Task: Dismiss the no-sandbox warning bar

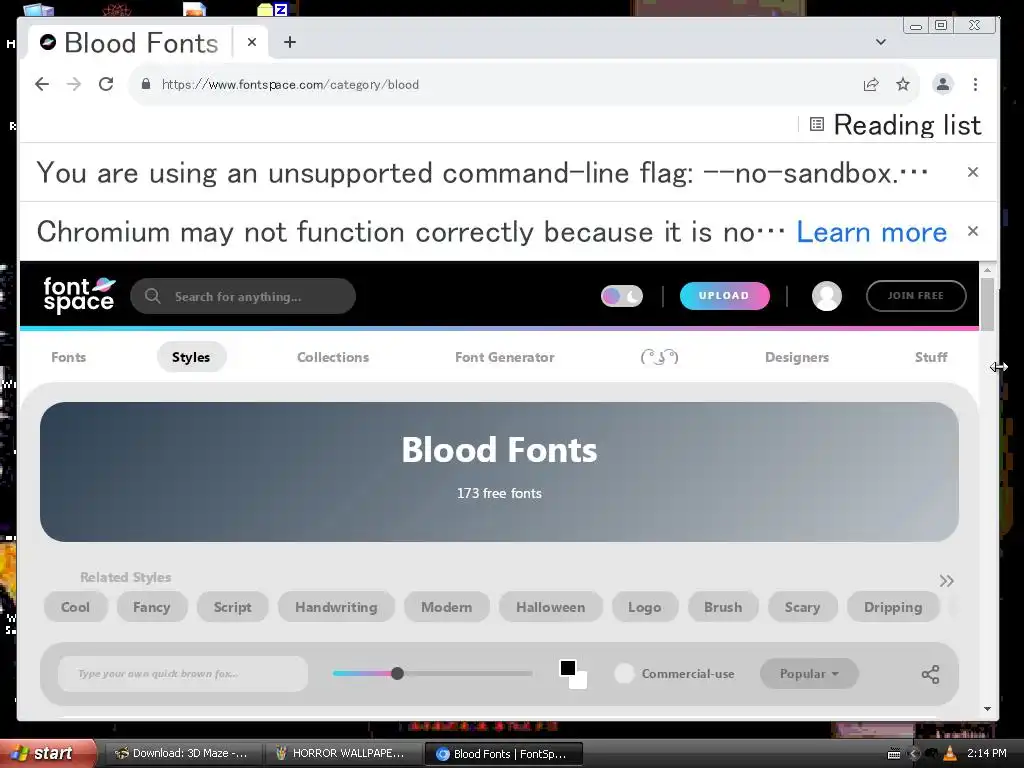Action: coord(972,172)
